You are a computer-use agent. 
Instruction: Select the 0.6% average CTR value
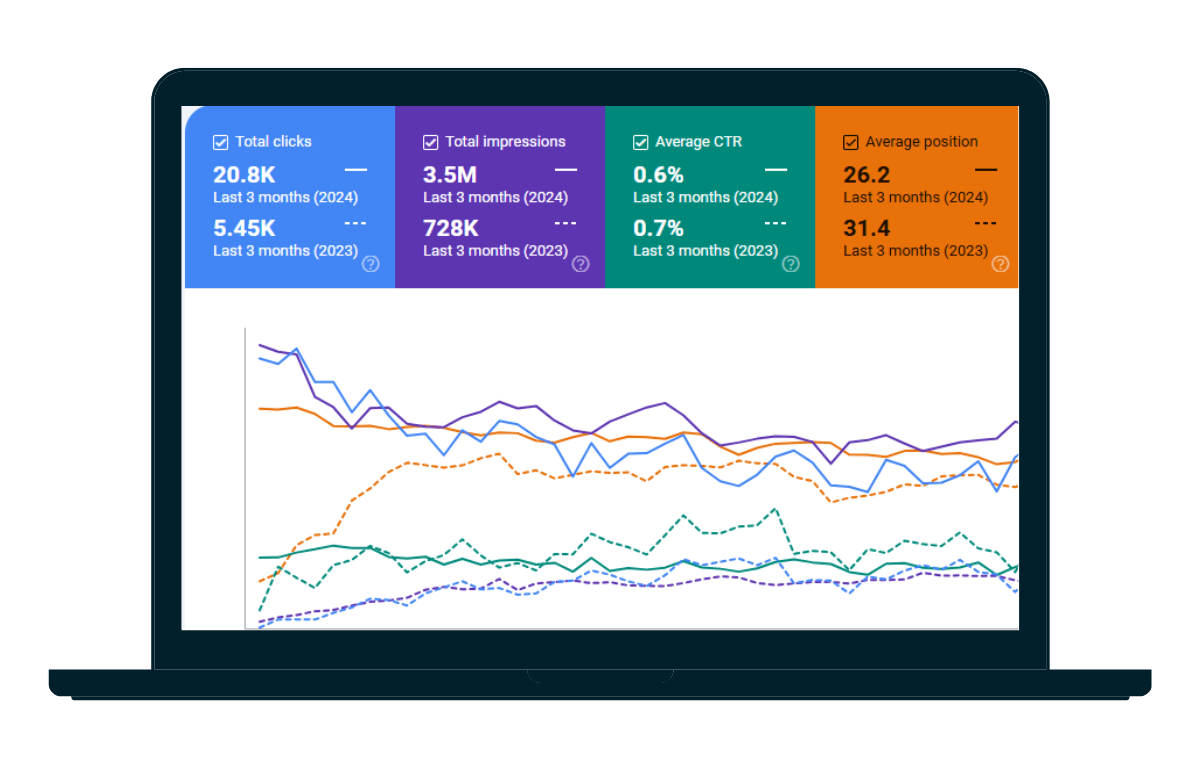658,175
